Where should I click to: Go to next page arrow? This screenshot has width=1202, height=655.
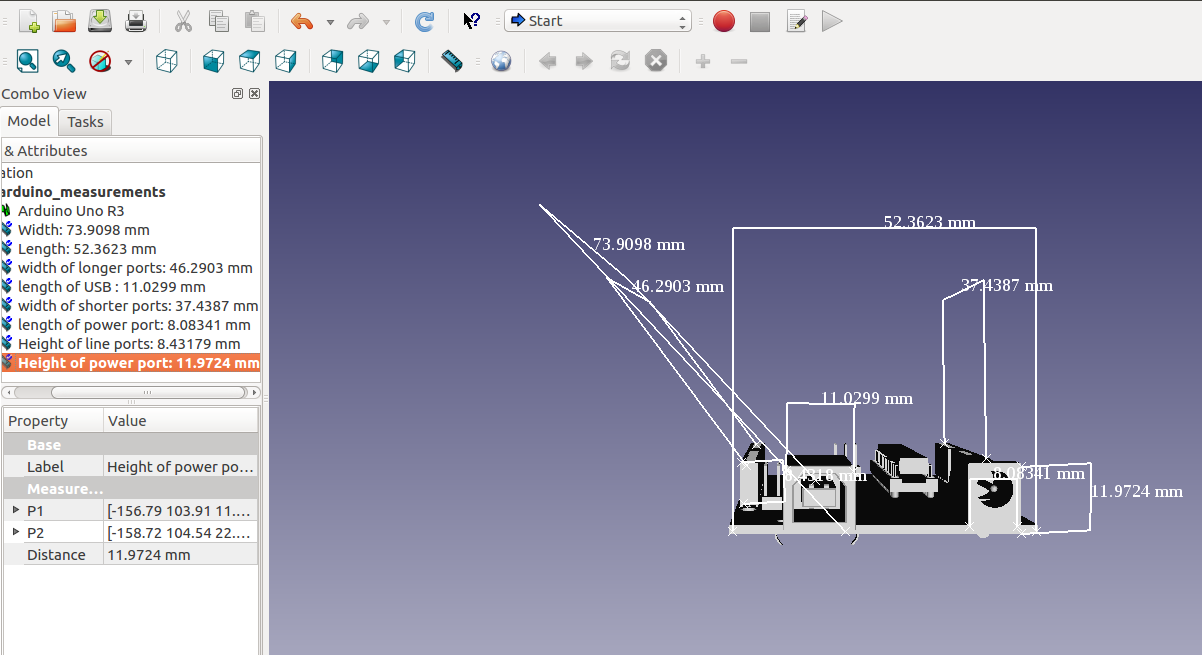click(584, 61)
